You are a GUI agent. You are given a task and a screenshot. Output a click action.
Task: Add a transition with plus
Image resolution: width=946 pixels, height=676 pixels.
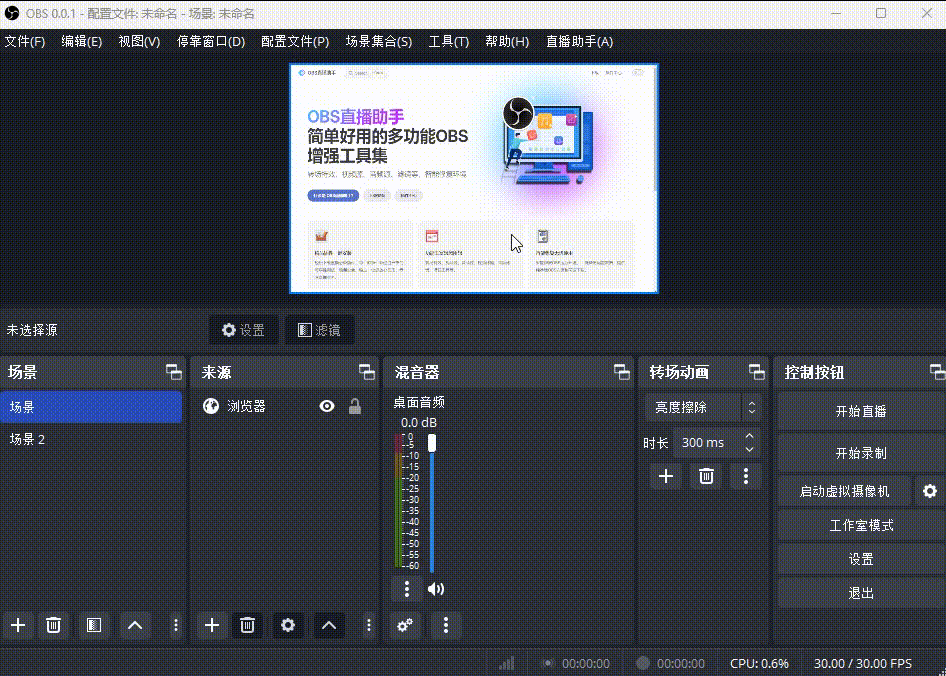click(665, 476)
